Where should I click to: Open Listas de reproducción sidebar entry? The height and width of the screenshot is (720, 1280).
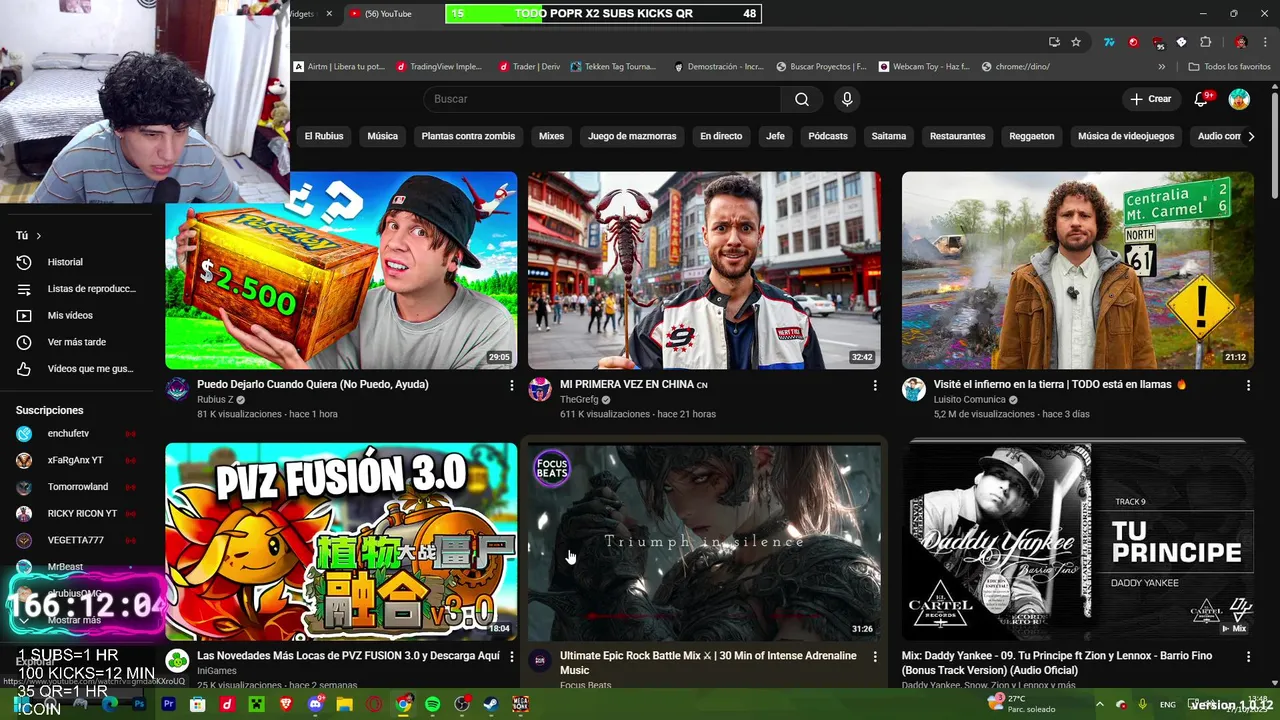pyautogui.click(x=77, y=289)
